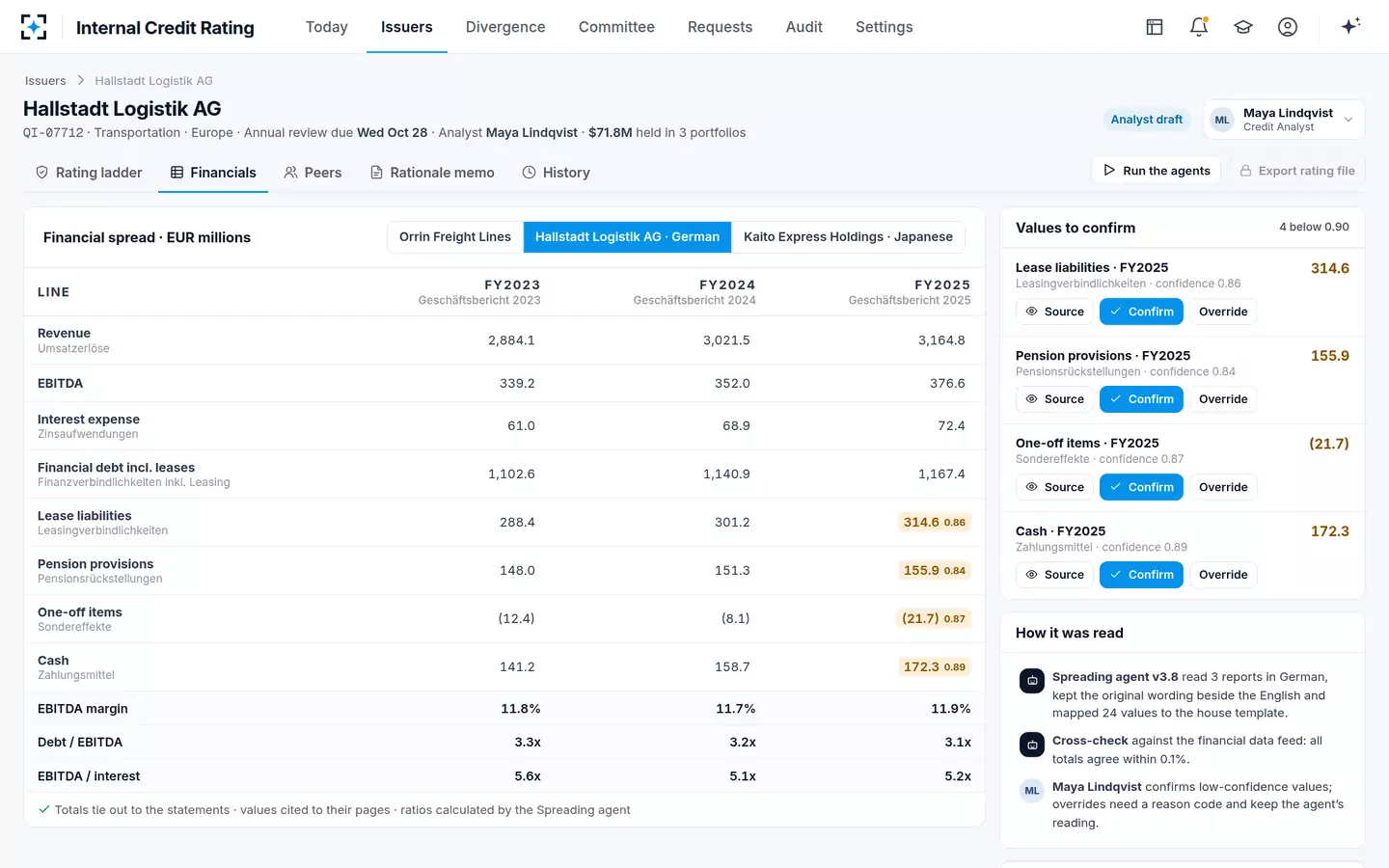Open the Rationale memo tab

point(432,173)
